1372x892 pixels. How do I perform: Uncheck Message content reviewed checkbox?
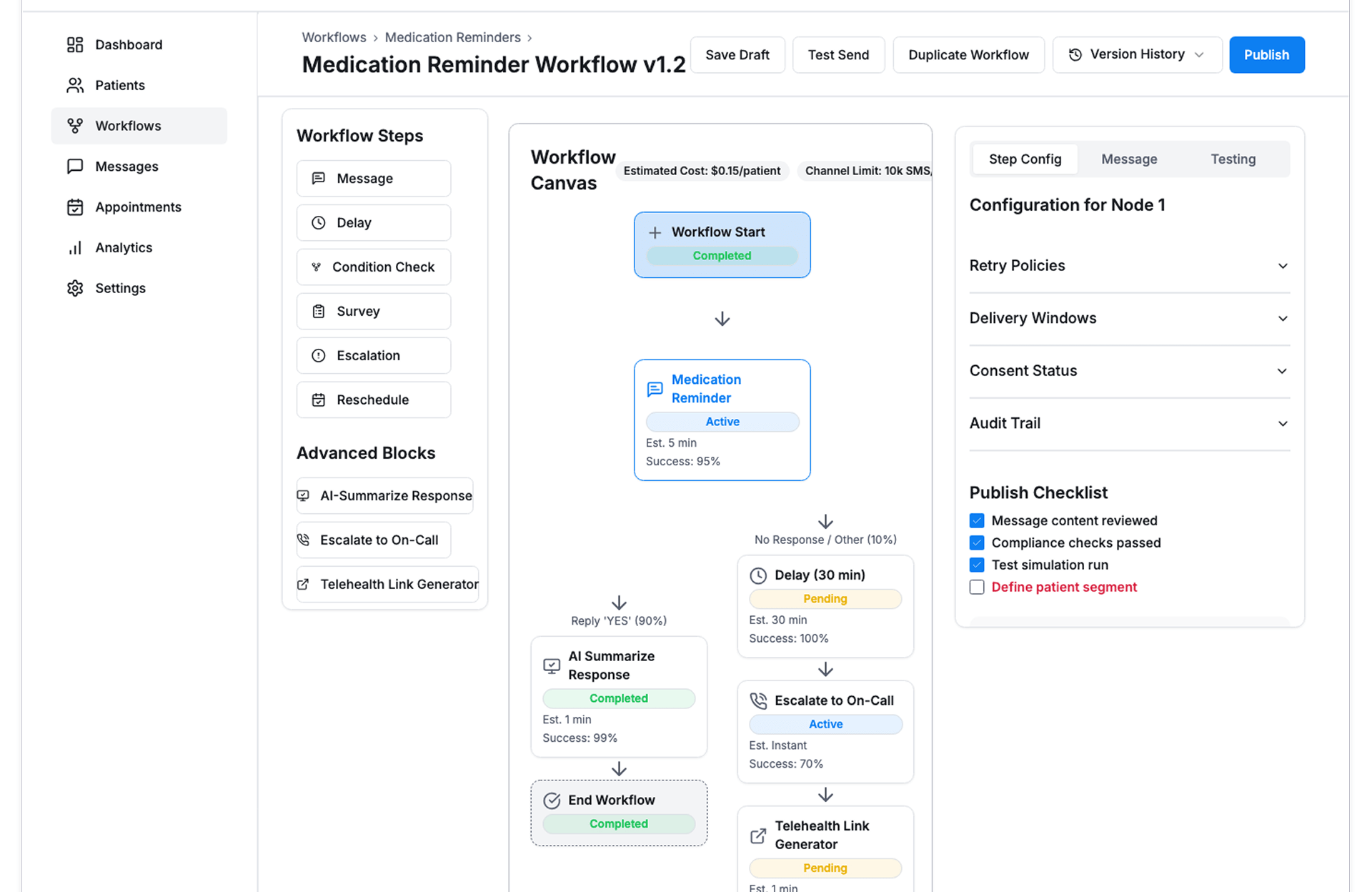pos(977,521)
